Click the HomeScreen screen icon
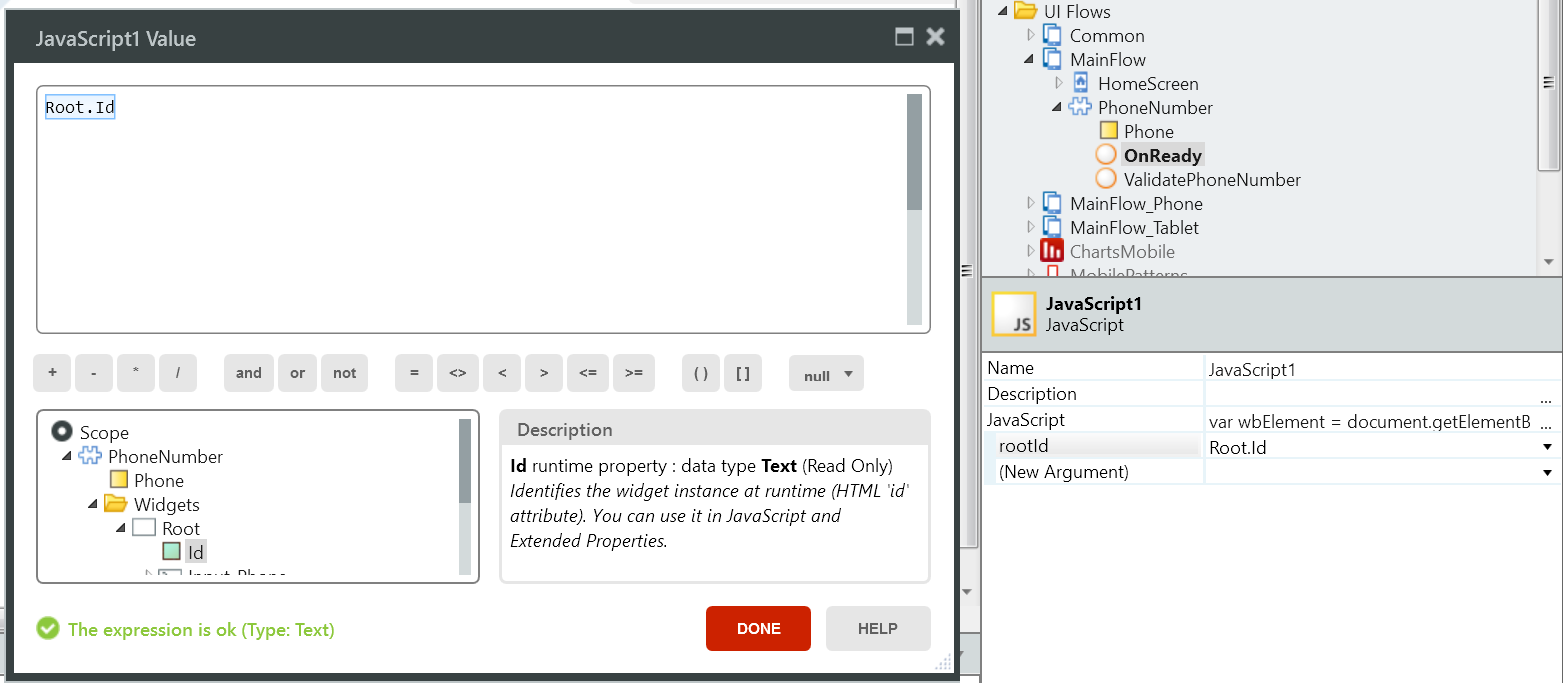This screenshot has height=683, width=1563. tap(1080, 83)
